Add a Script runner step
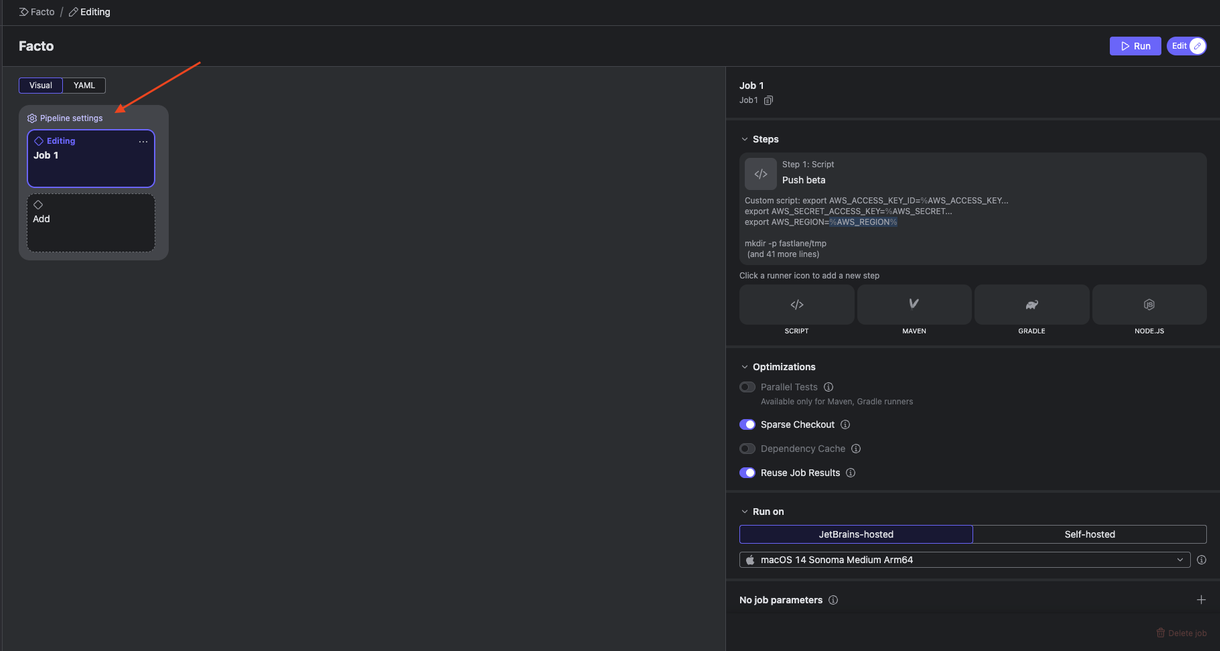 (797, 305)
